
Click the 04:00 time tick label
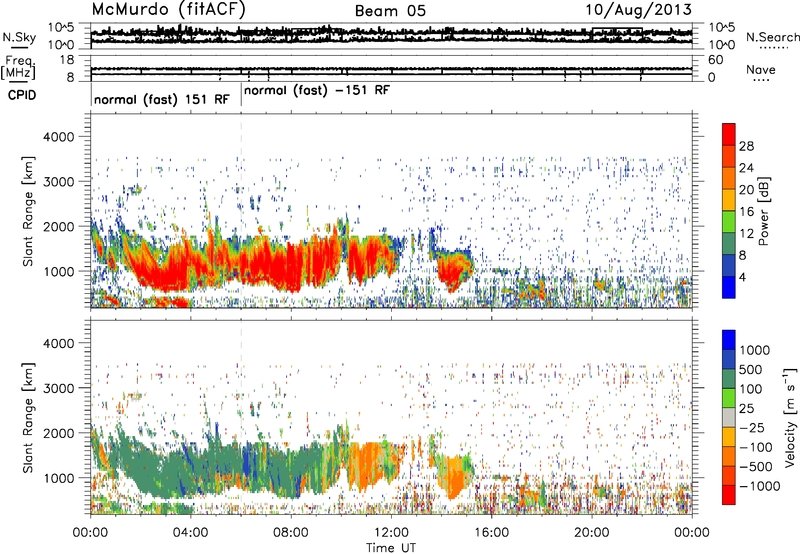(190, 533)
